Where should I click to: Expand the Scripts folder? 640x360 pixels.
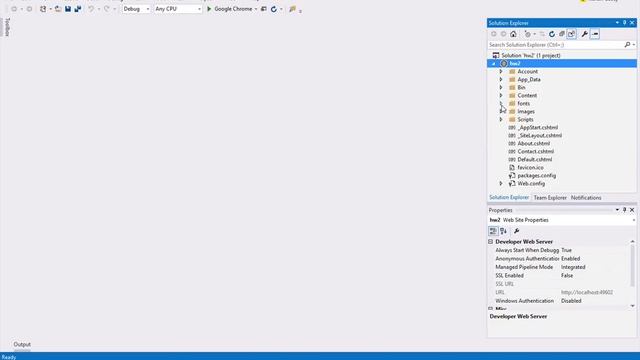click(x=501, y=120)
